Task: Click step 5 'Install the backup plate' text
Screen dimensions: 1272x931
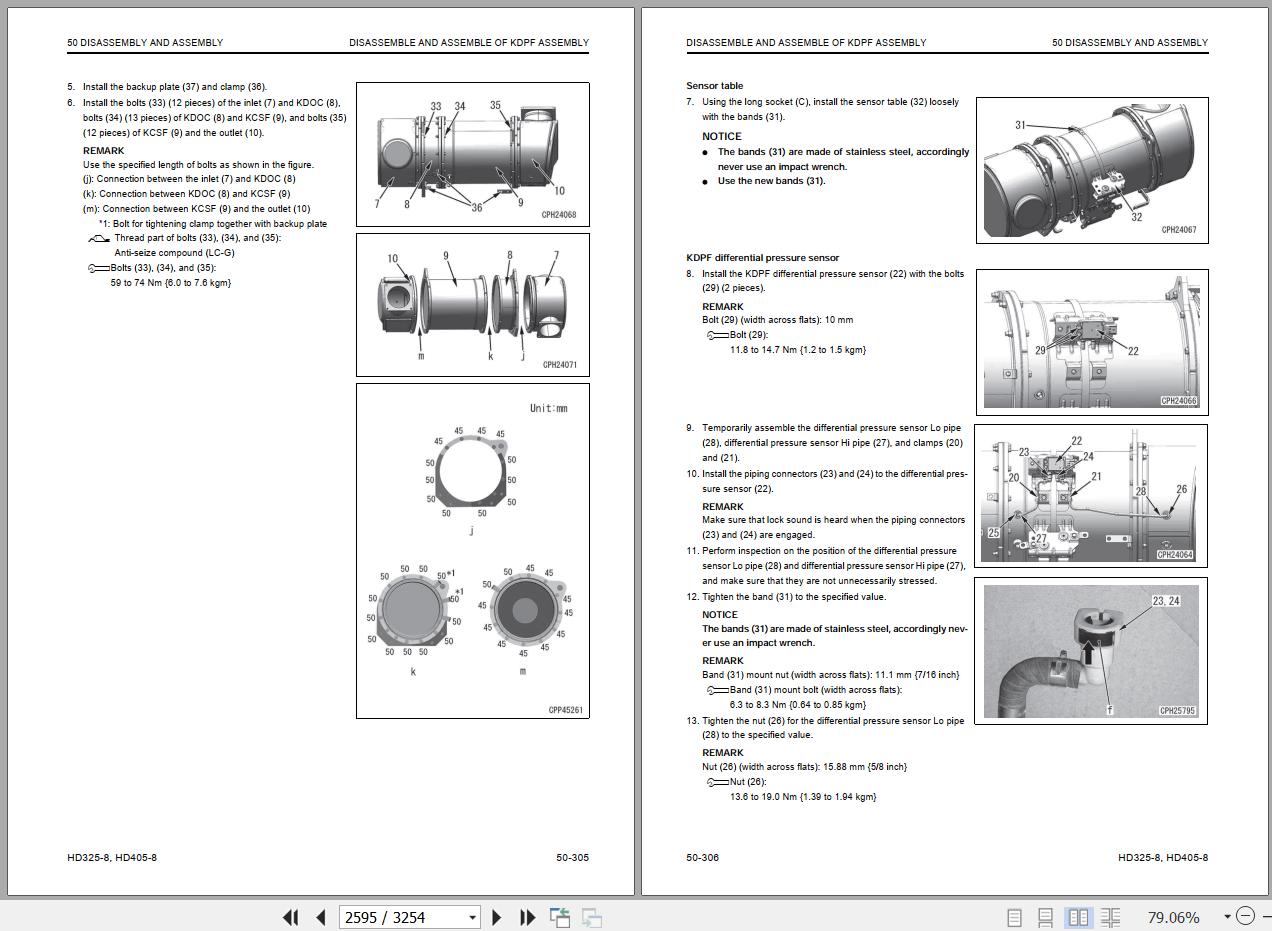Action: point(175,87)
